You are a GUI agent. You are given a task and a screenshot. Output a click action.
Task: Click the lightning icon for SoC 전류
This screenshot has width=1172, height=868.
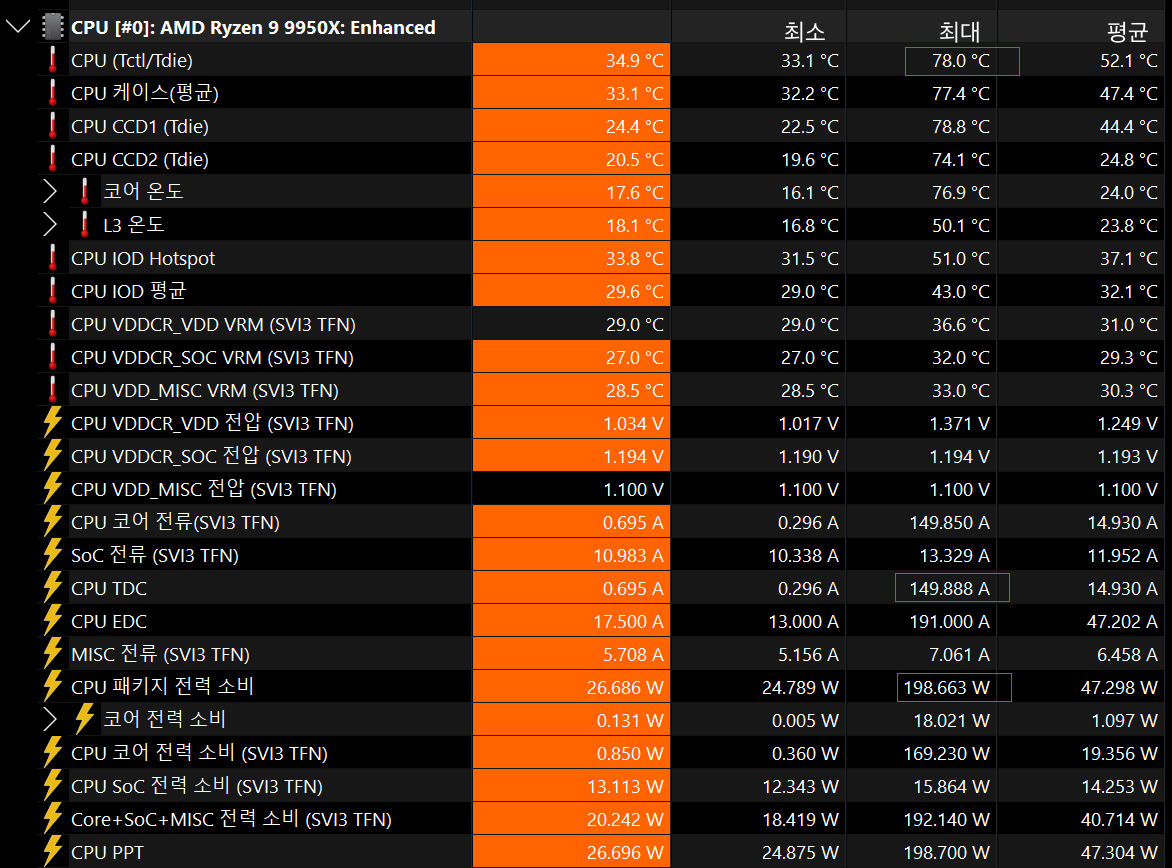pos(52,555)
